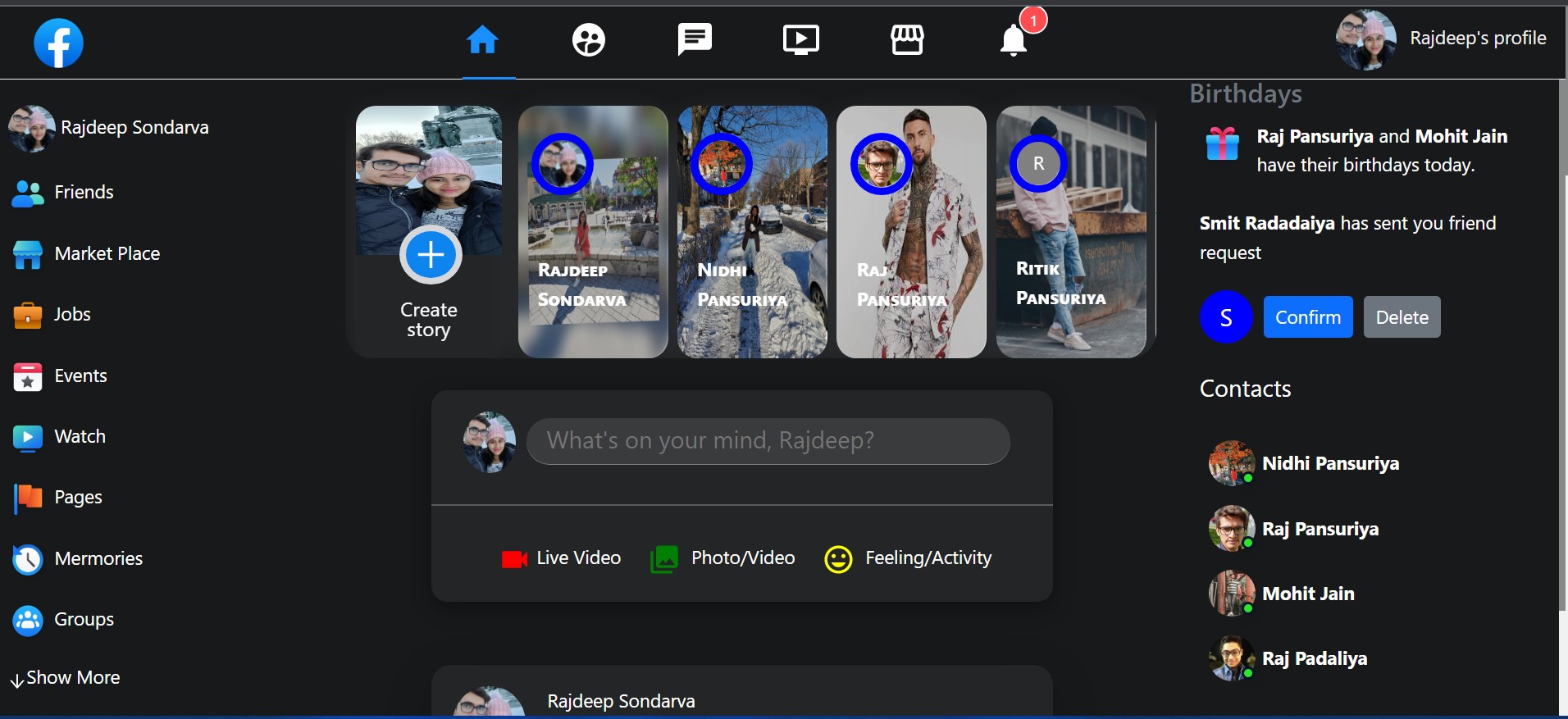Click the Events calendar icon
The image size is (1568, 719).
(28, 376)
